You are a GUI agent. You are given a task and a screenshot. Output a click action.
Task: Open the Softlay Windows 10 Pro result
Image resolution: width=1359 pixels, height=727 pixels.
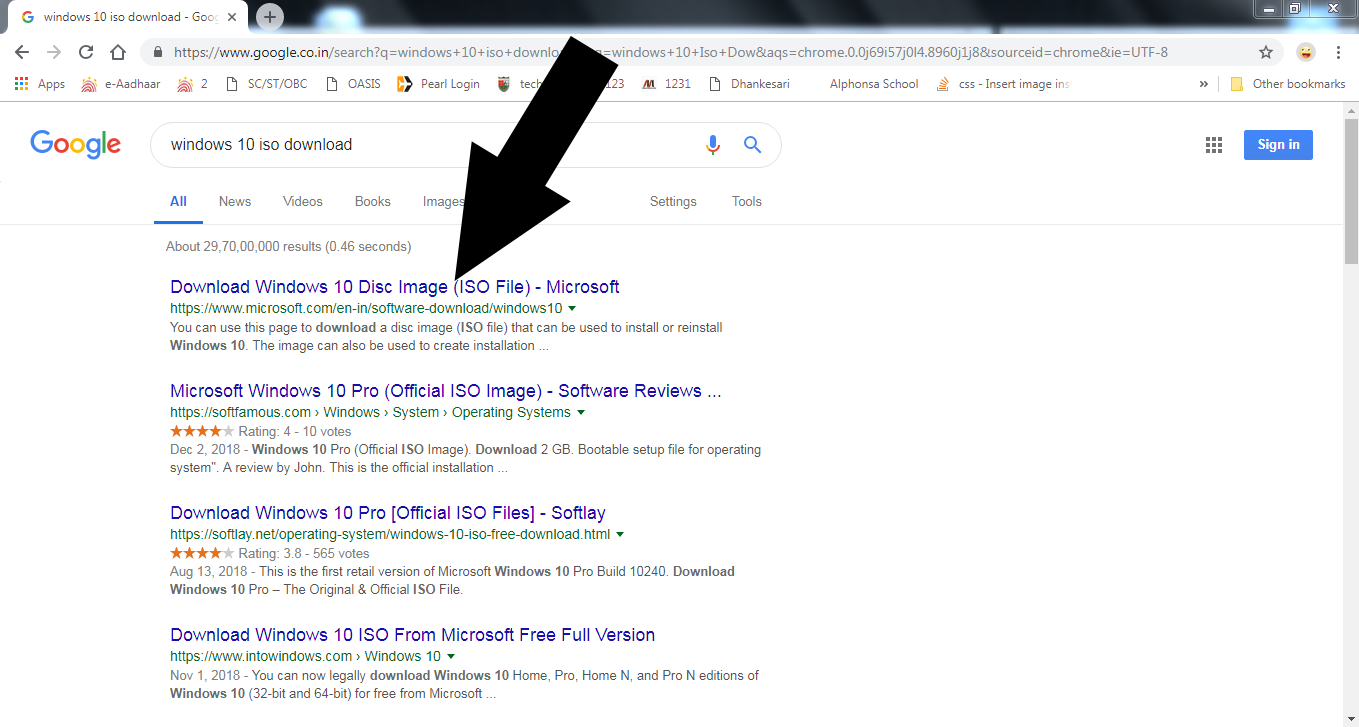click(388, 513)
